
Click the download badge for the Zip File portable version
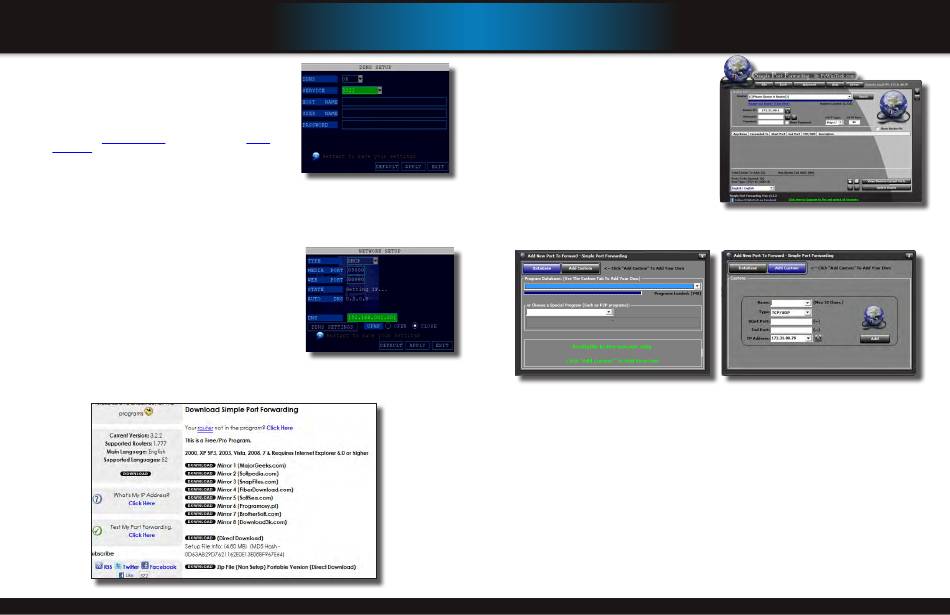click(x=200, y=567)
